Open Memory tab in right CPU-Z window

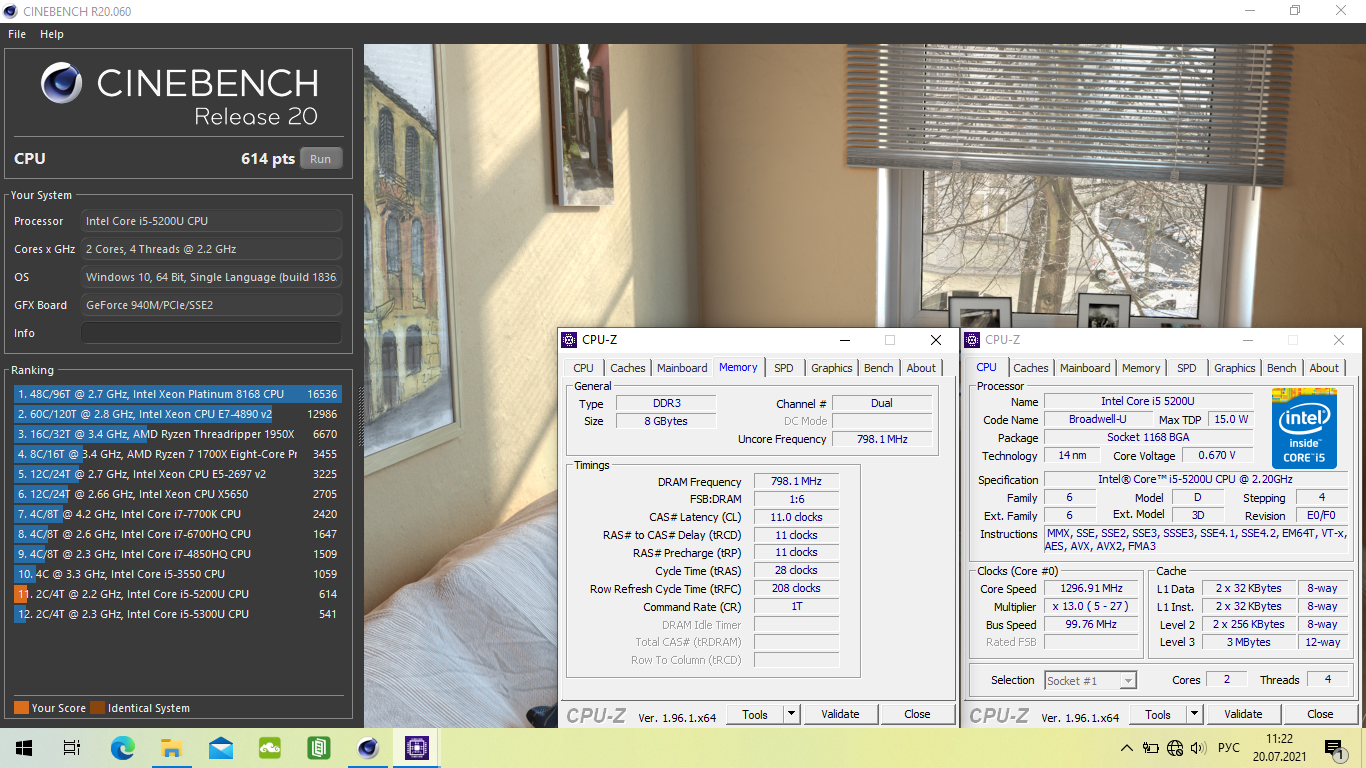click(1141, 368)
